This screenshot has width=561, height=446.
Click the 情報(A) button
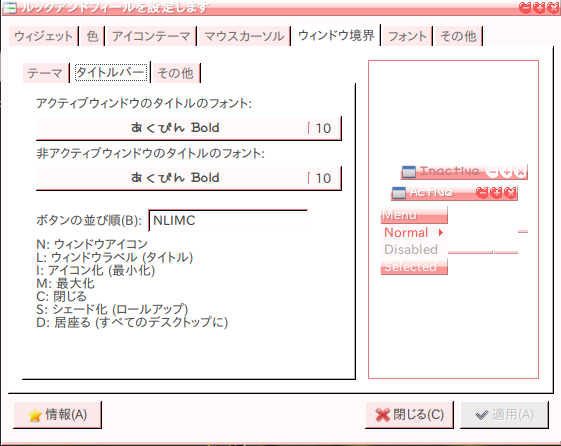click(x=57, y=415)
